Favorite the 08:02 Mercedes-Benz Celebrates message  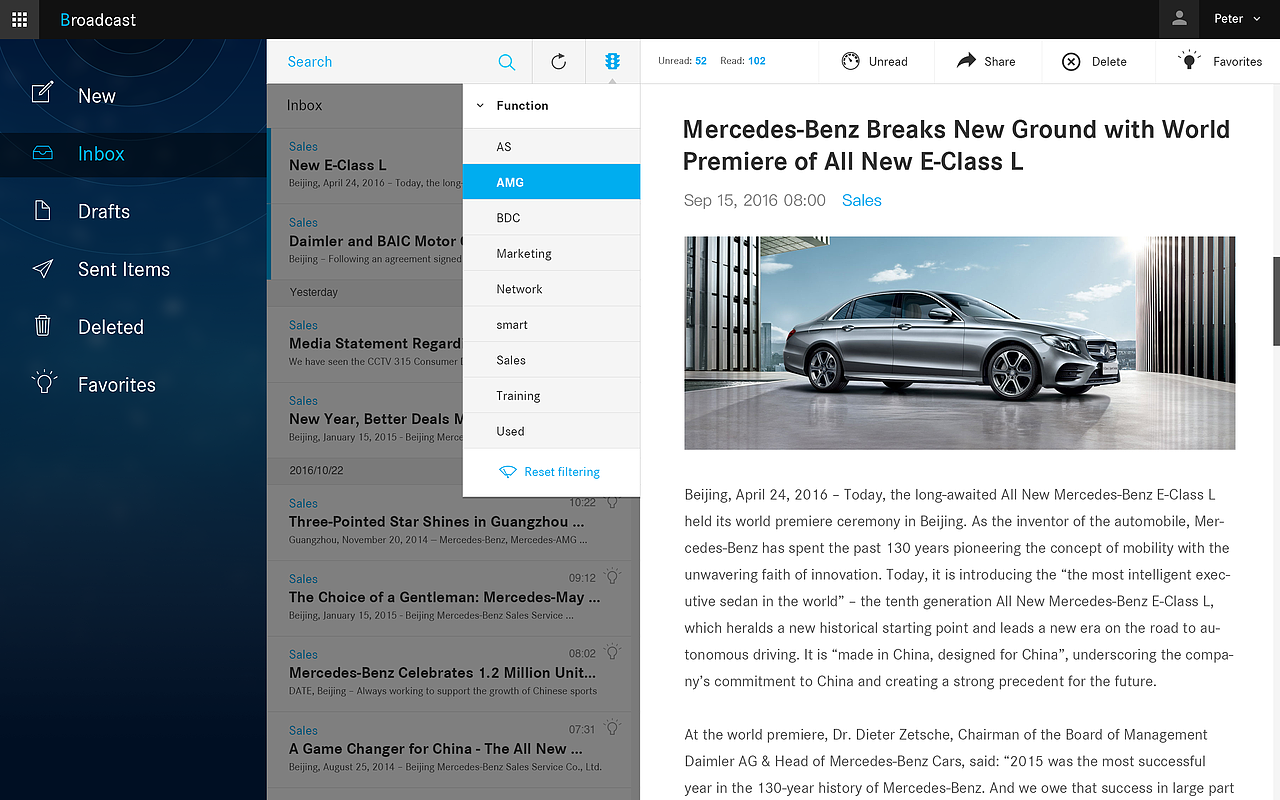point(613,652)
